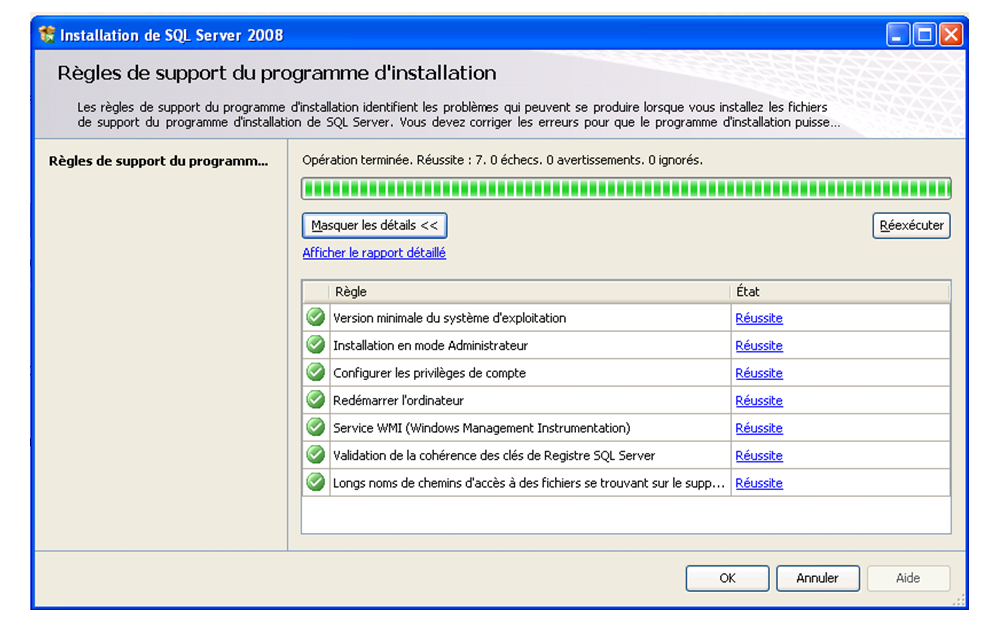Click the Annuler button
985x627 pixels.
[x=817, y=578]
